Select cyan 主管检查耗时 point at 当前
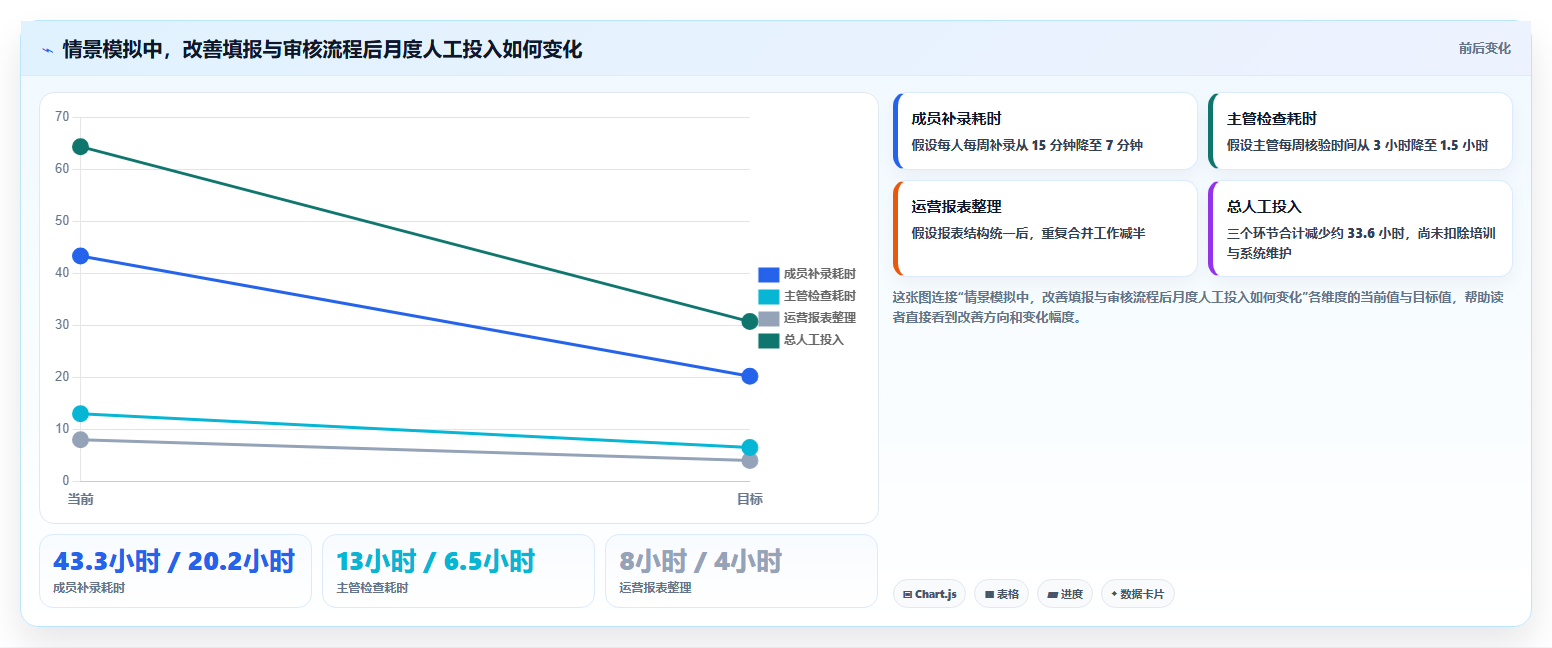 coord(81,414)
